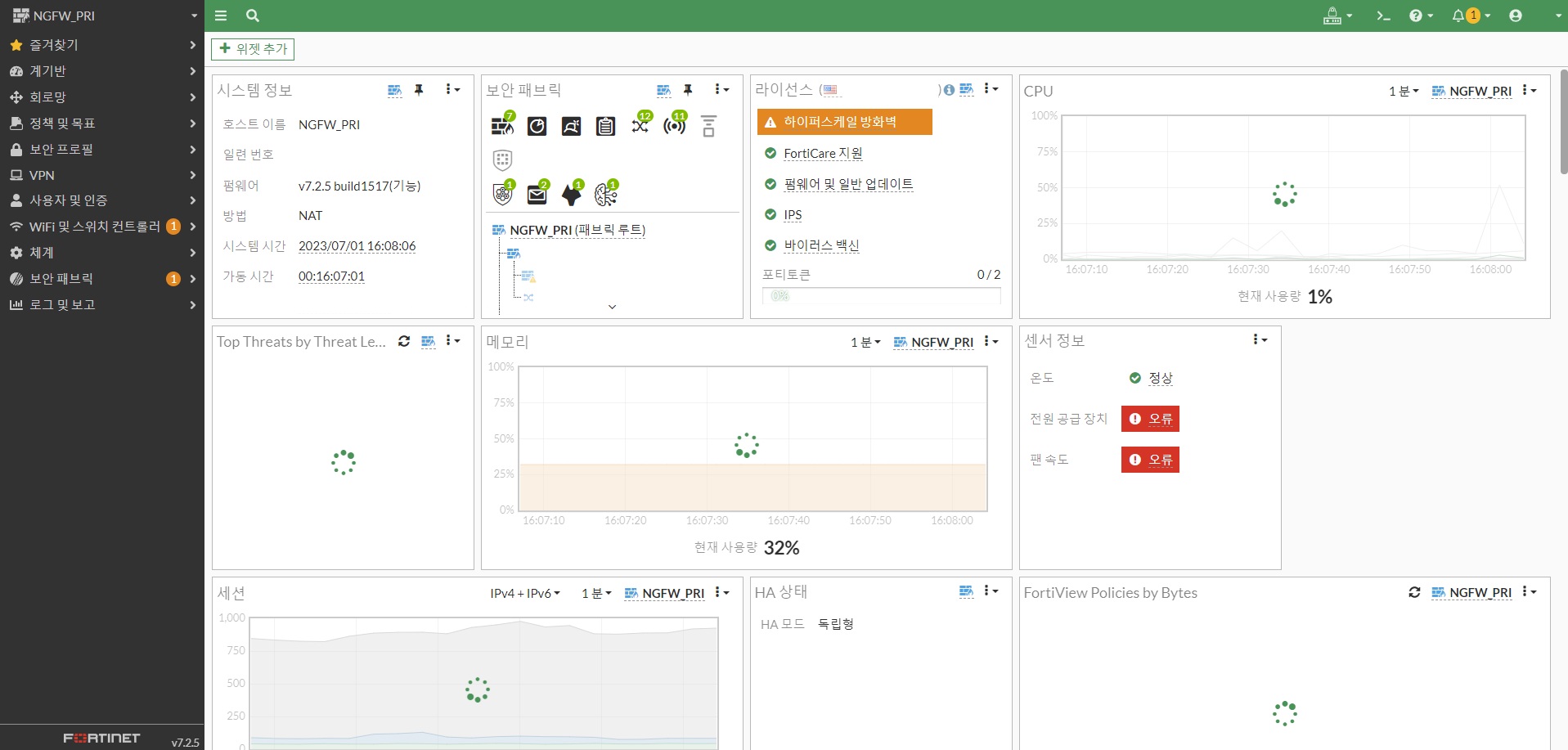Click the AI brain fabric icon
Screen dimensions: 1568x750
coord(607,193)
